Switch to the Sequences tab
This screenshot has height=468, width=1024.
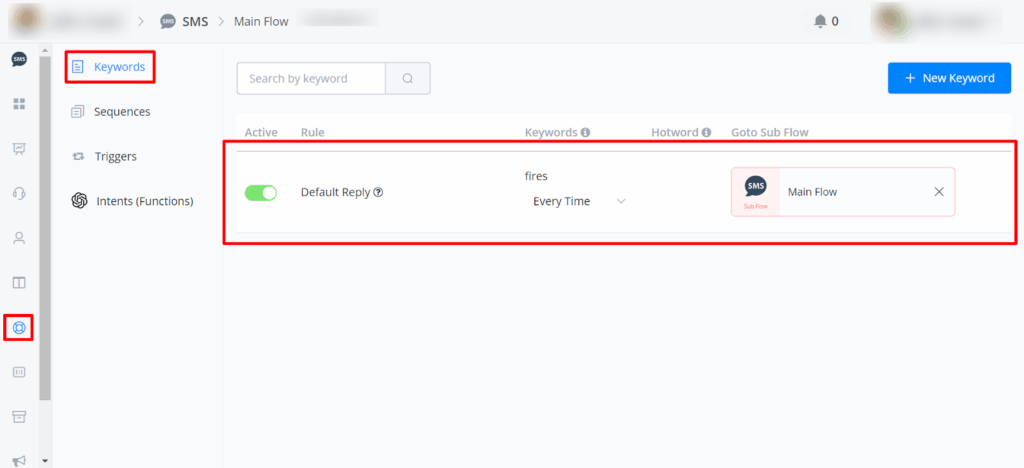tap(121, 112)
